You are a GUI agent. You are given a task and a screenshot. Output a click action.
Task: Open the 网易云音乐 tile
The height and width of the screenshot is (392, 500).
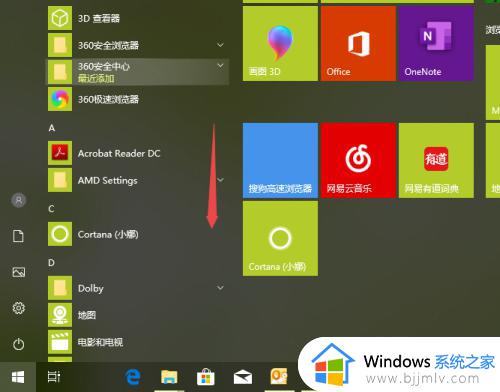(x=358, y=160)
